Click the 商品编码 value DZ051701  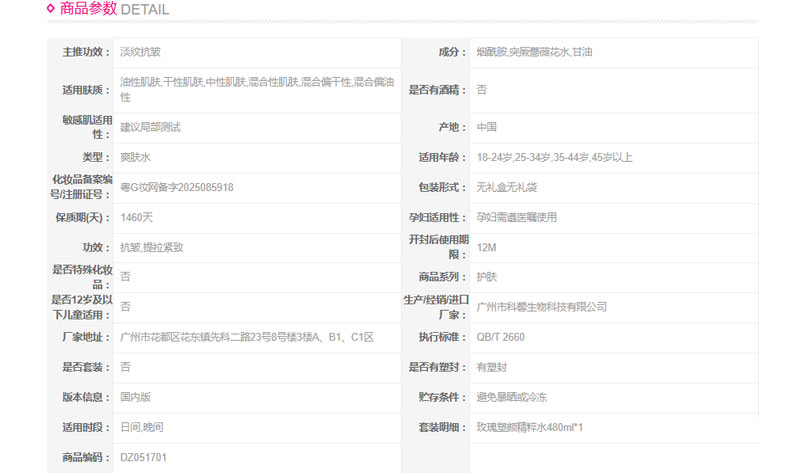(143, 457)
